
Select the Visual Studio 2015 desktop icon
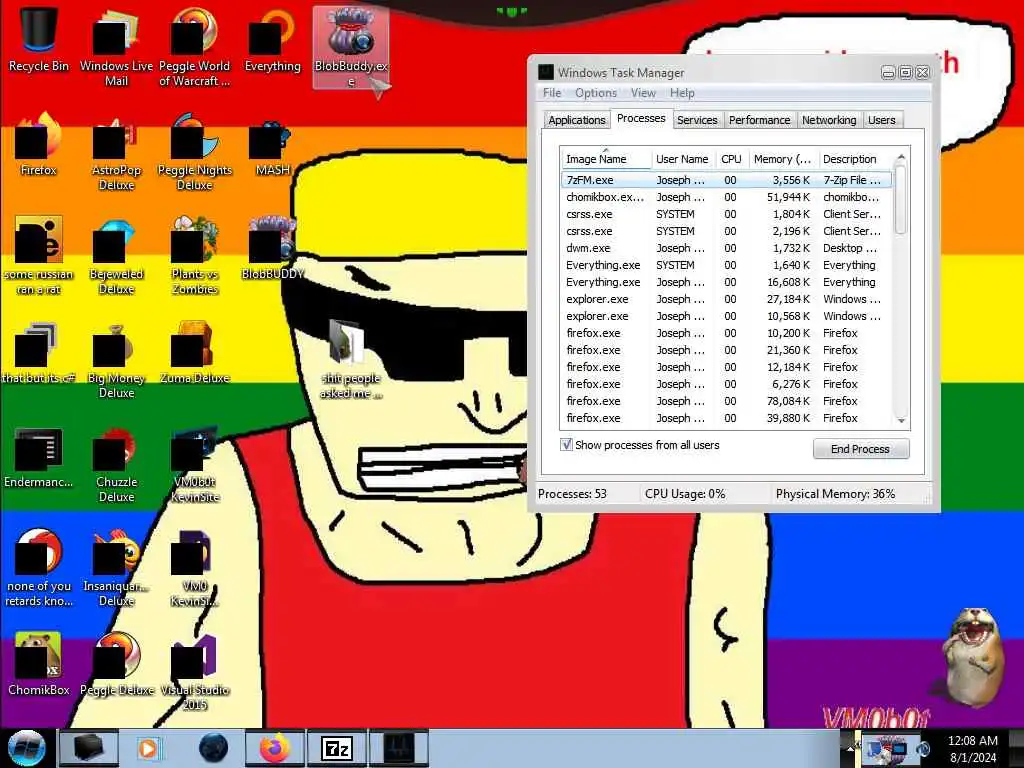195,671
